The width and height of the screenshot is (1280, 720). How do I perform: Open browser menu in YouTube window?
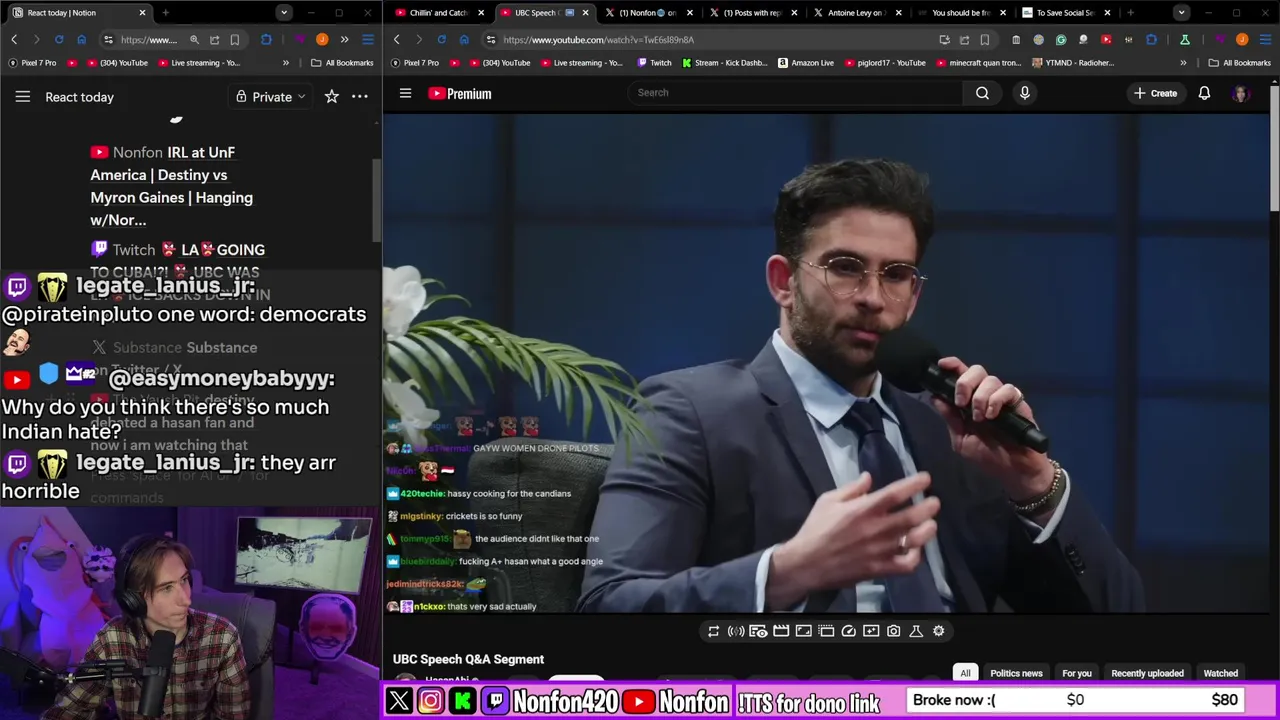coord(1265,39)
